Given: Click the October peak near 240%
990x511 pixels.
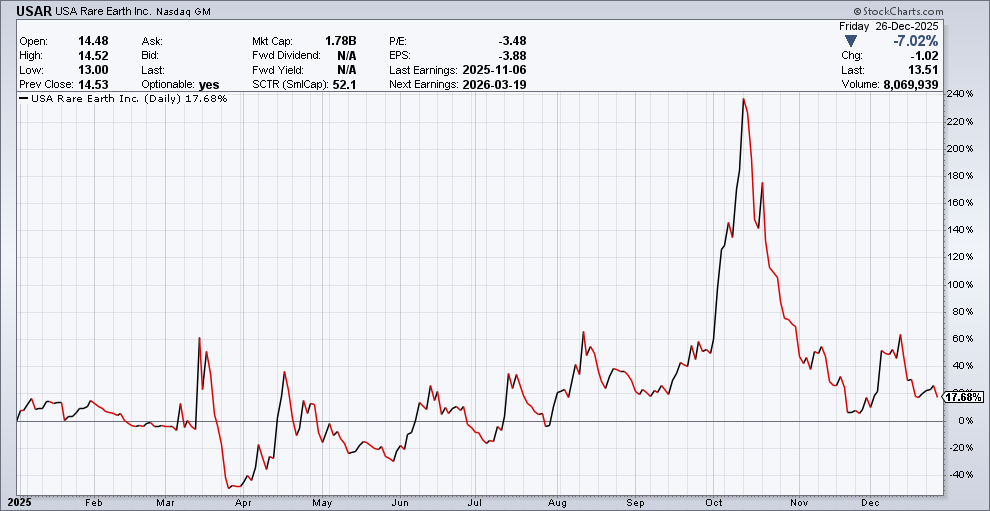Looking at the screenshot, I should click(743, 99).
